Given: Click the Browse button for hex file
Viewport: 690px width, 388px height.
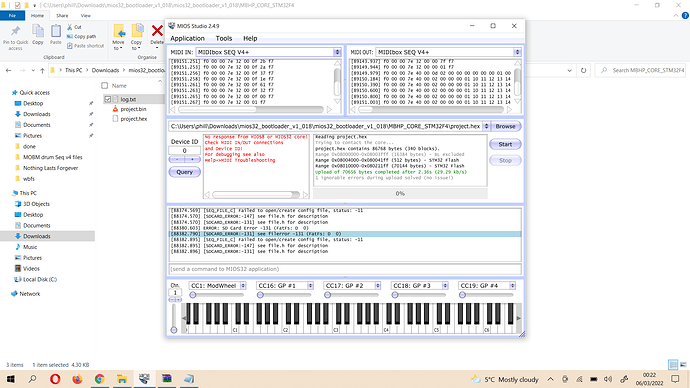Looking at the screenshot, I should [x=505, y=126].
